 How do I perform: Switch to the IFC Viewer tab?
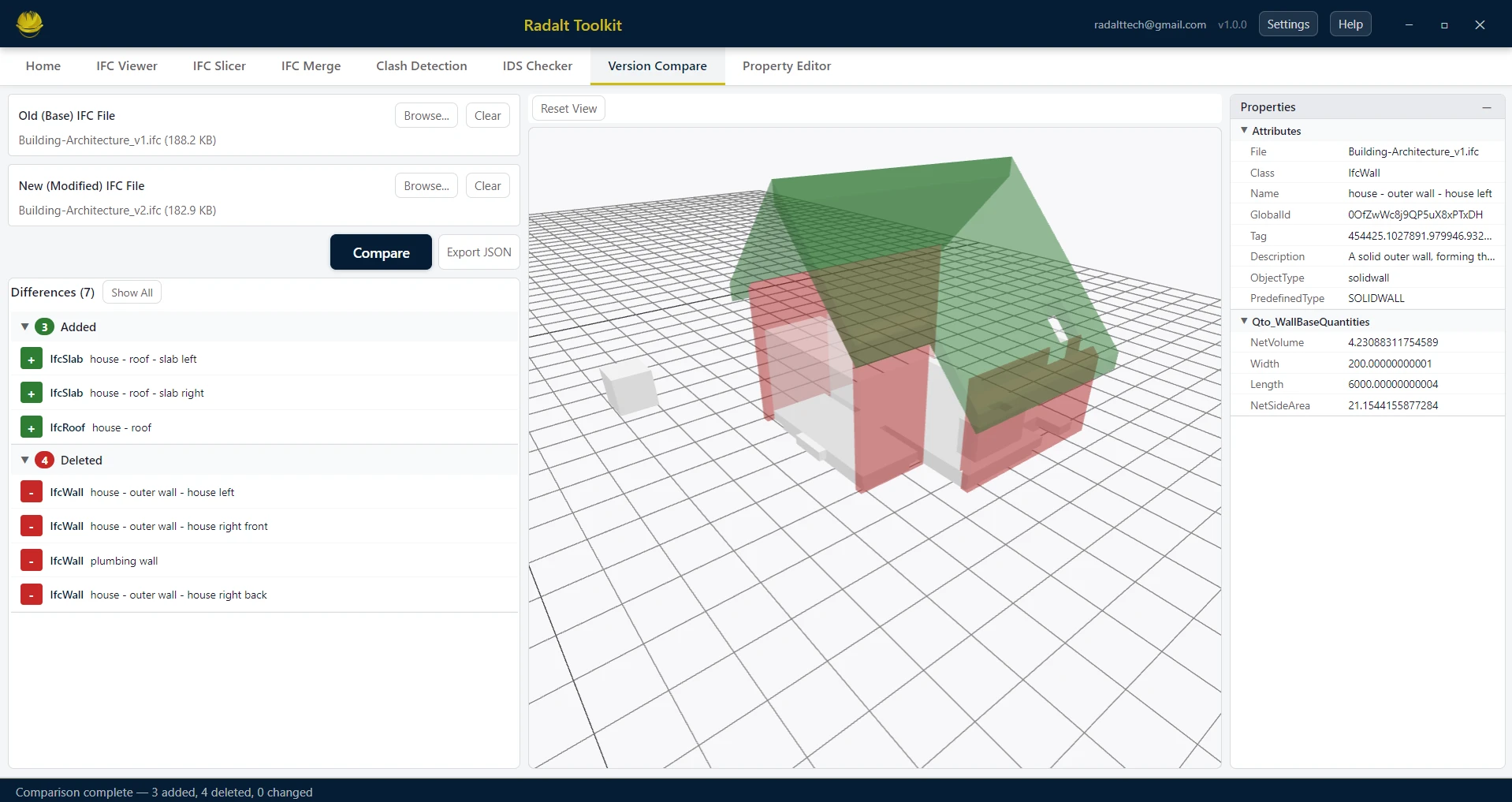click(x=126, y=66)
